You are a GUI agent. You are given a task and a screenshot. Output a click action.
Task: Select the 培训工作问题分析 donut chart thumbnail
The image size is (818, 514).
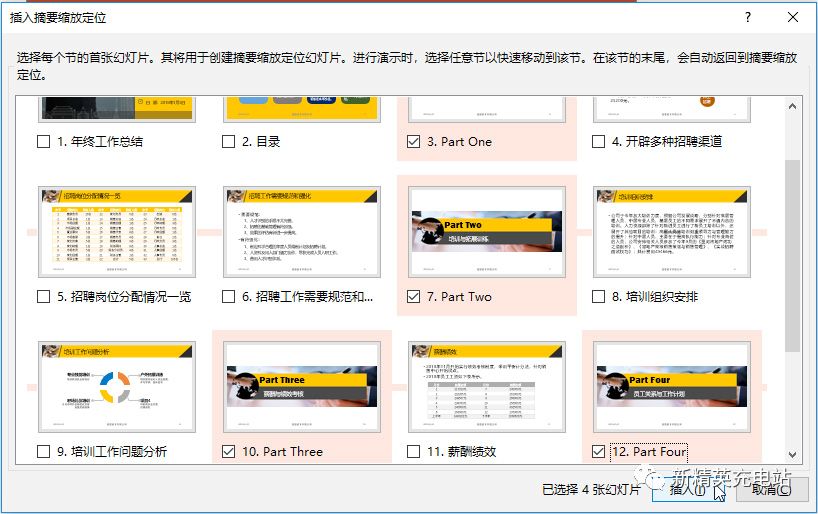click(117, 387)
